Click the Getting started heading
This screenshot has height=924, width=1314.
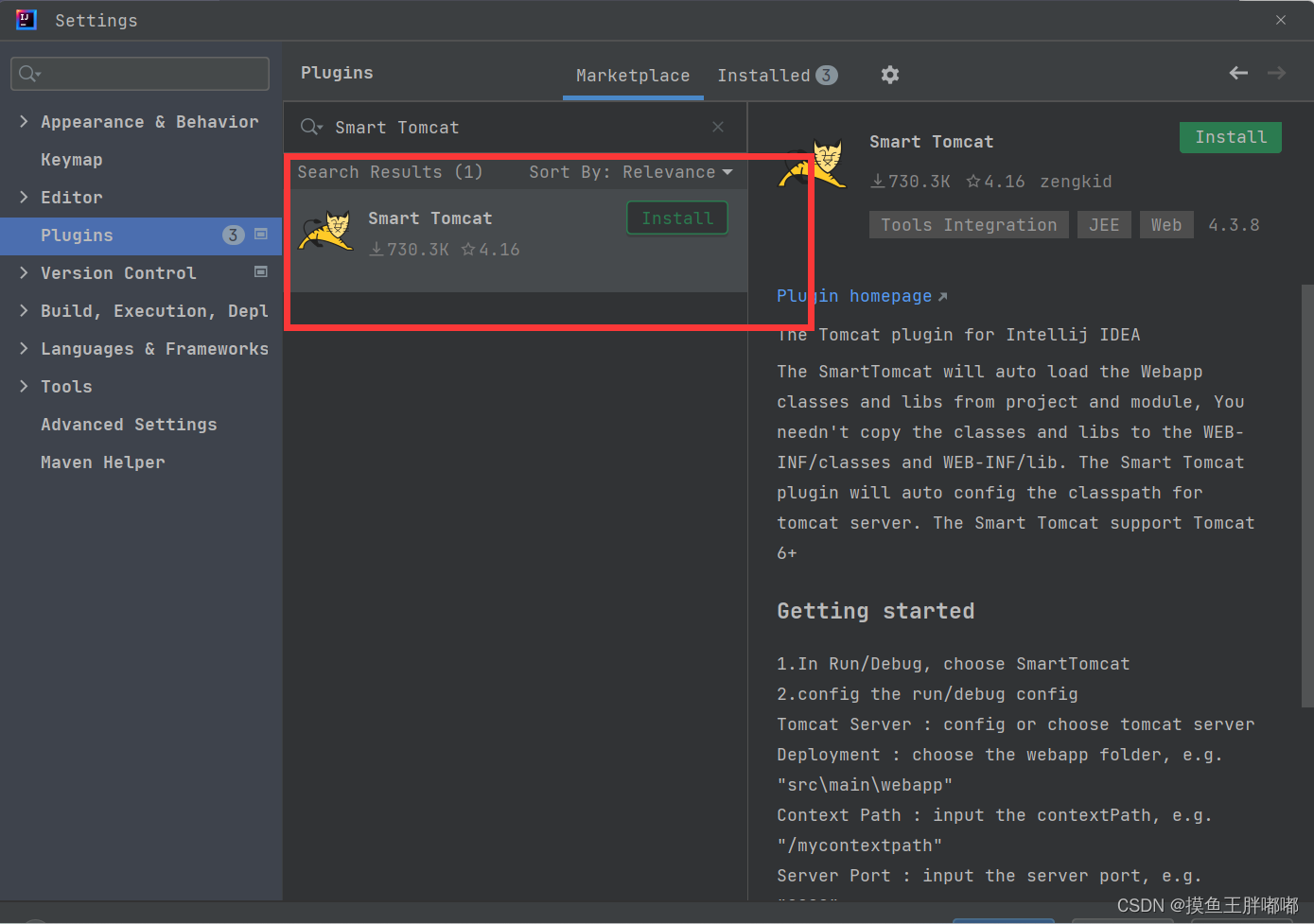coord(876,611)
